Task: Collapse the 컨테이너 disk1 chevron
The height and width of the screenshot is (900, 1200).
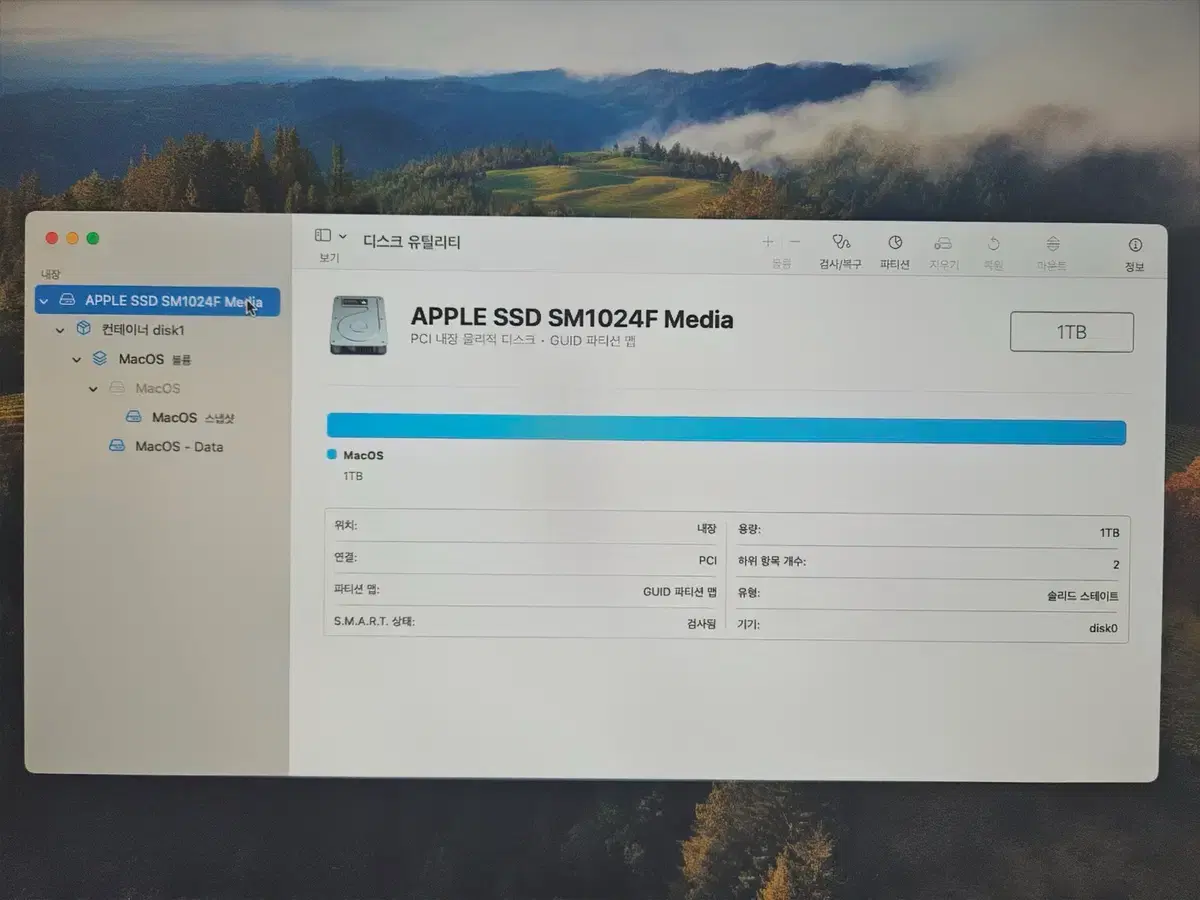Action: [60, 330]
